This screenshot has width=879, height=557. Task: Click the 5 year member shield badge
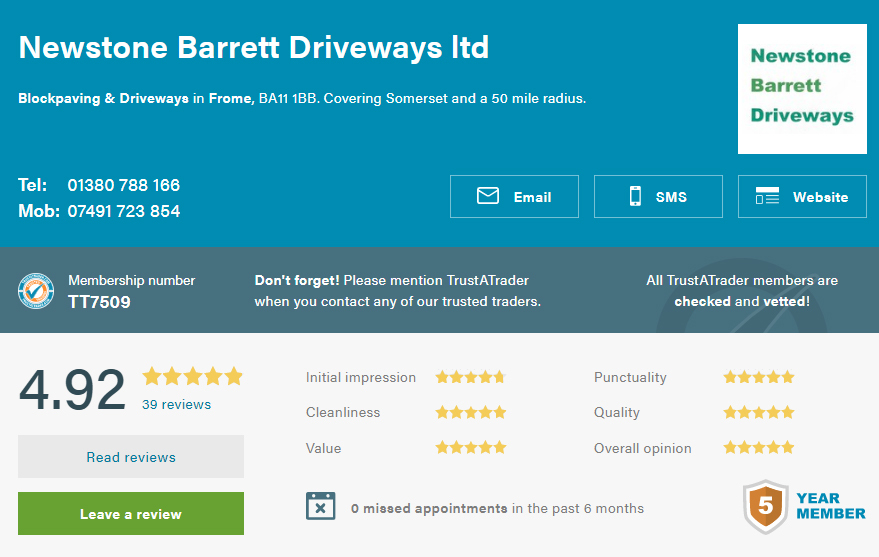[x=765, y=506]
